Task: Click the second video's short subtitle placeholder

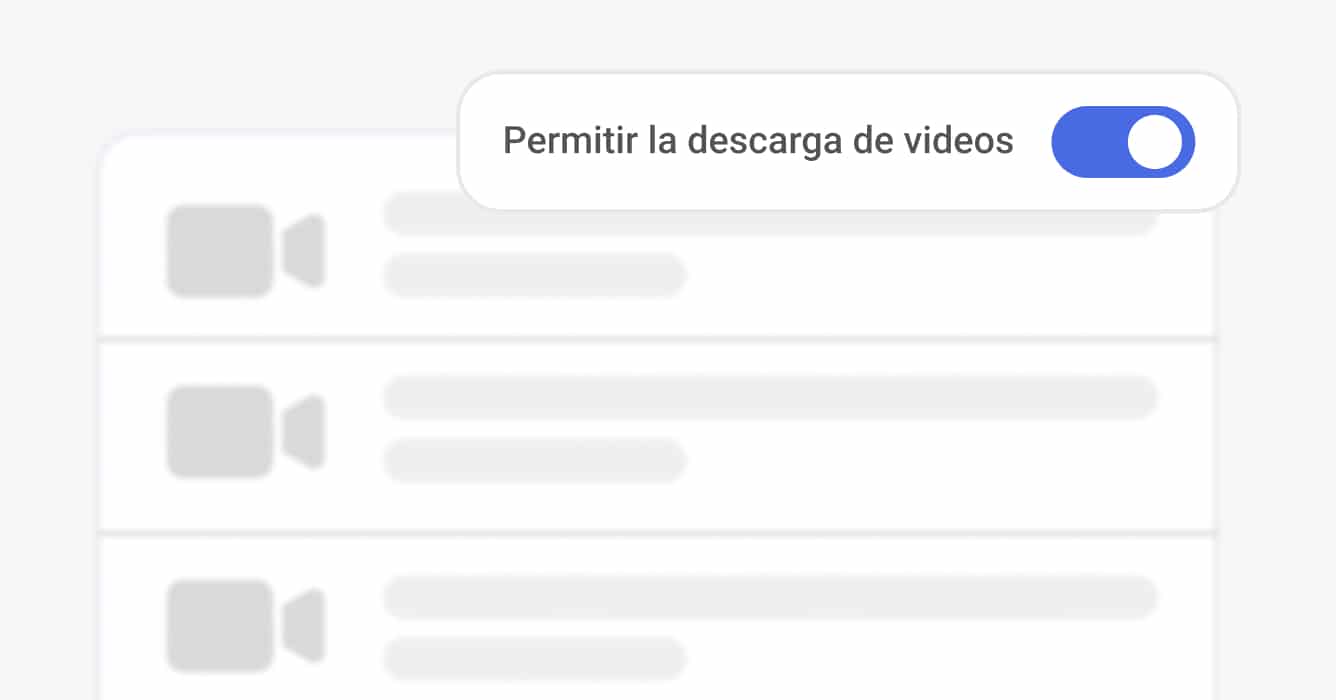Action: [x=535, y=460]
